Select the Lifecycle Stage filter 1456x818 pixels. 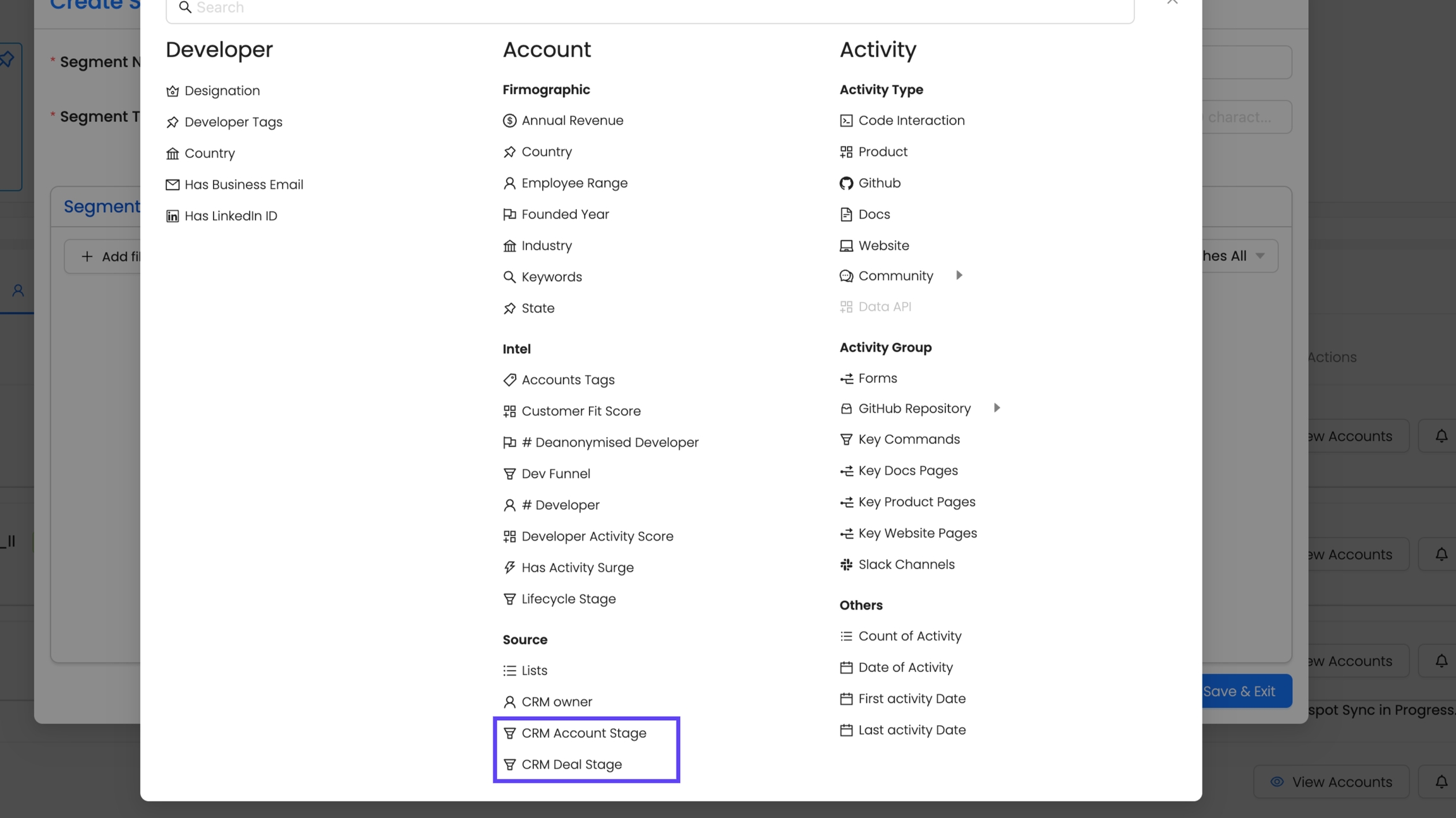click(568, 599)
